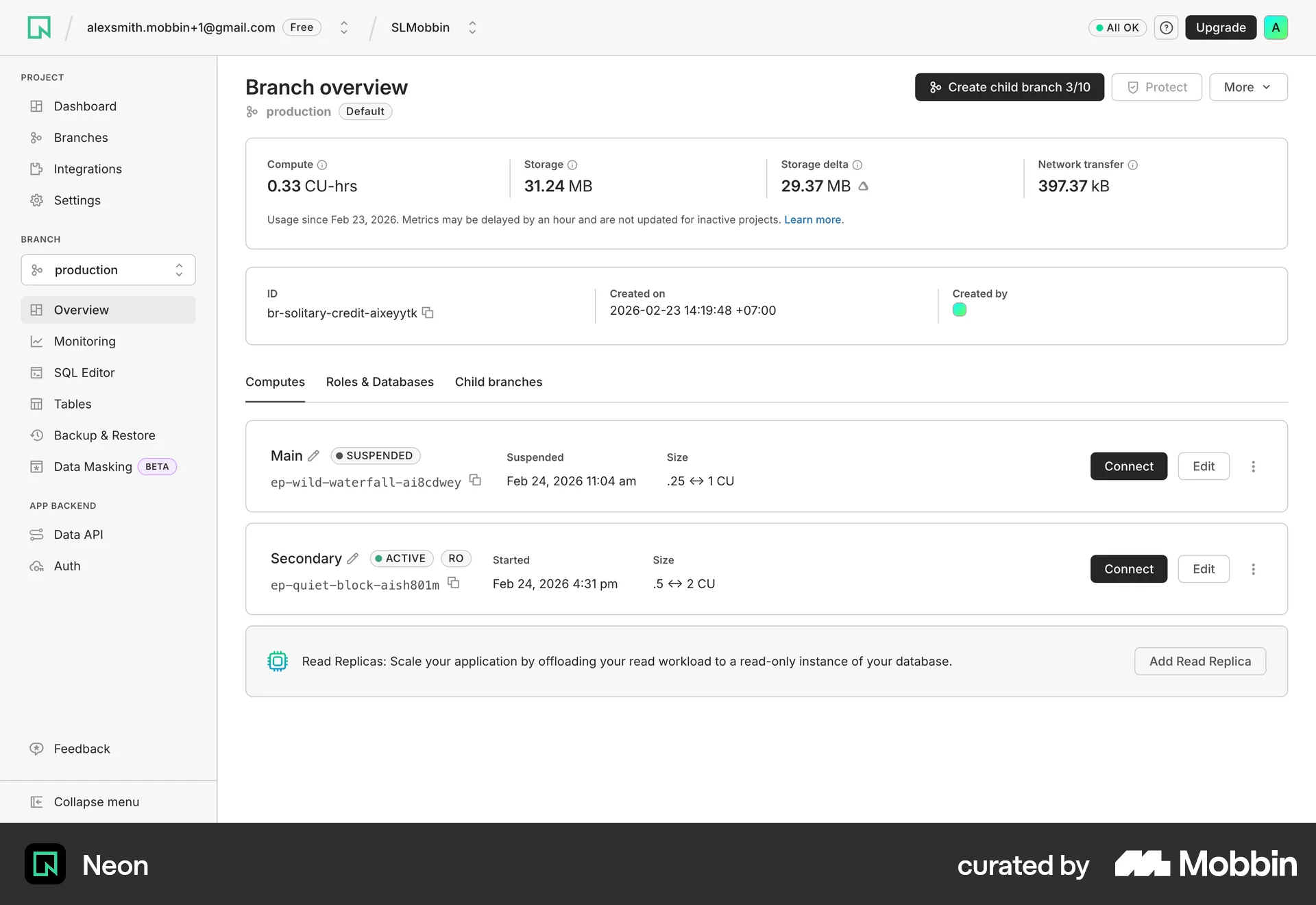Copy endpoint ep-wild-waterfall-ai8cdwey
The height and width of the screenshot is (905, 1316).
point(475,480)
